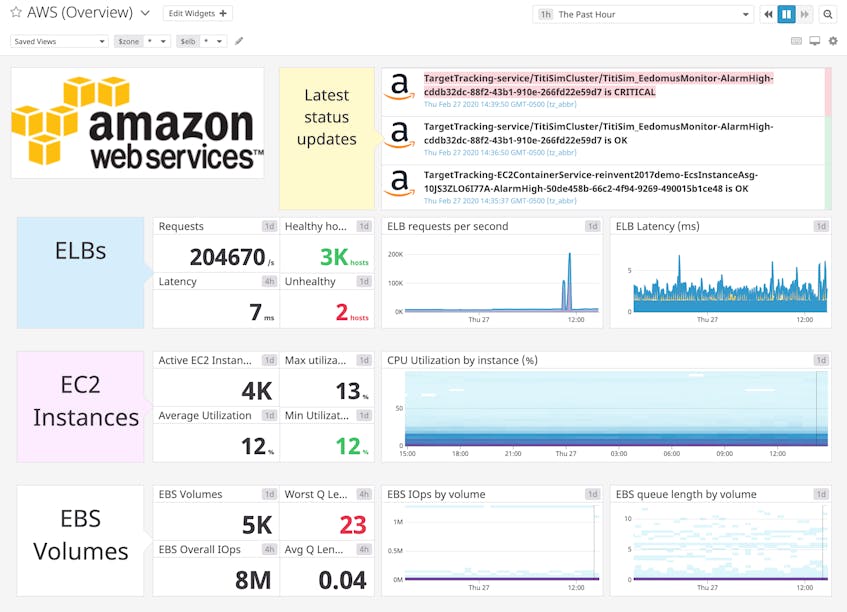The width and height of the screenshot is (847, 612).
Task: Open the settings gear icon
Action: pyautogui.click(x=833, y=41)
